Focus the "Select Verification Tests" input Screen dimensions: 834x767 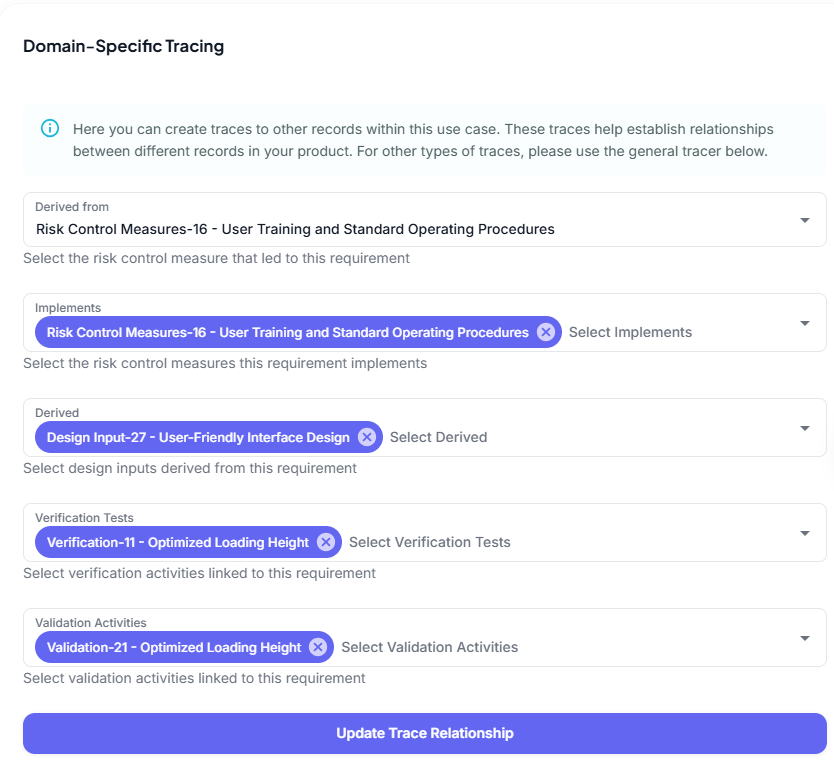430,542
